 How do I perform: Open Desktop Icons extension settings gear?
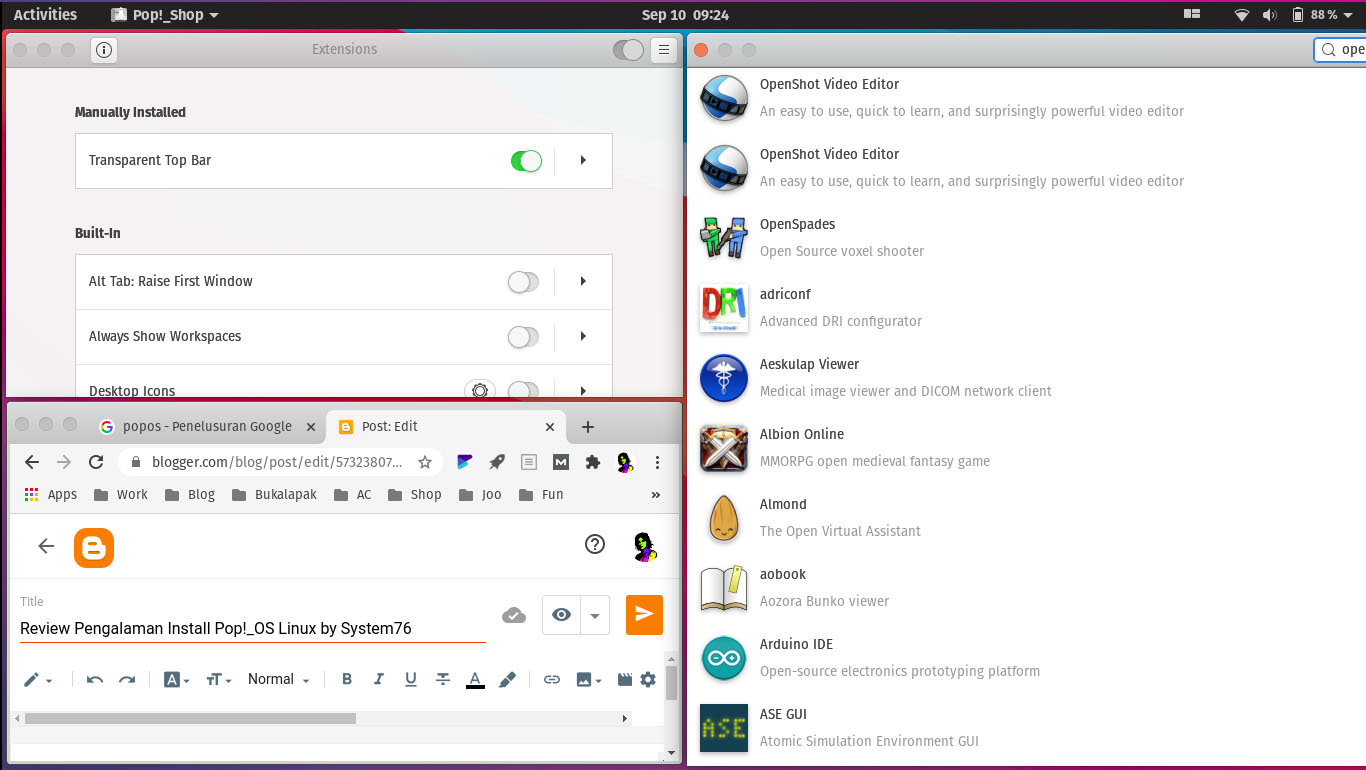coord(480,390)
